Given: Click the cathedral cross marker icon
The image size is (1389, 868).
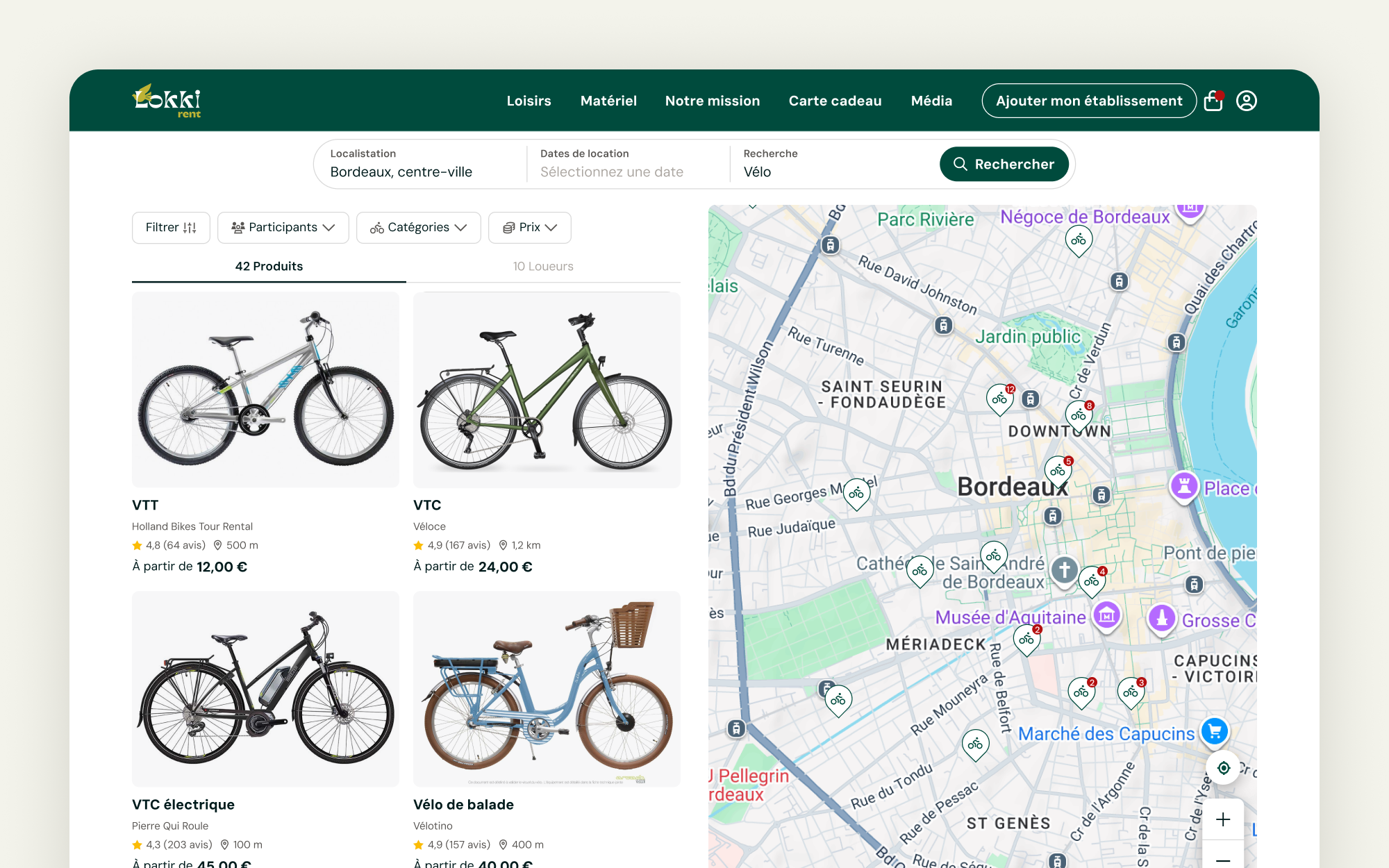Looking at the screenshot, I should tap(1064, 571).
